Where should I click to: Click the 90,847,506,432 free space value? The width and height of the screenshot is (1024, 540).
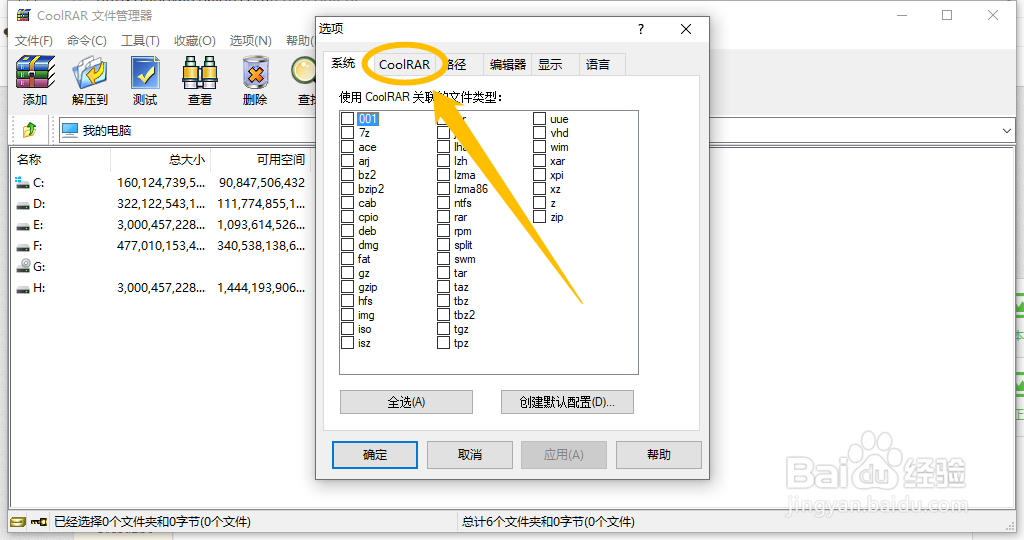pos(262,183)
